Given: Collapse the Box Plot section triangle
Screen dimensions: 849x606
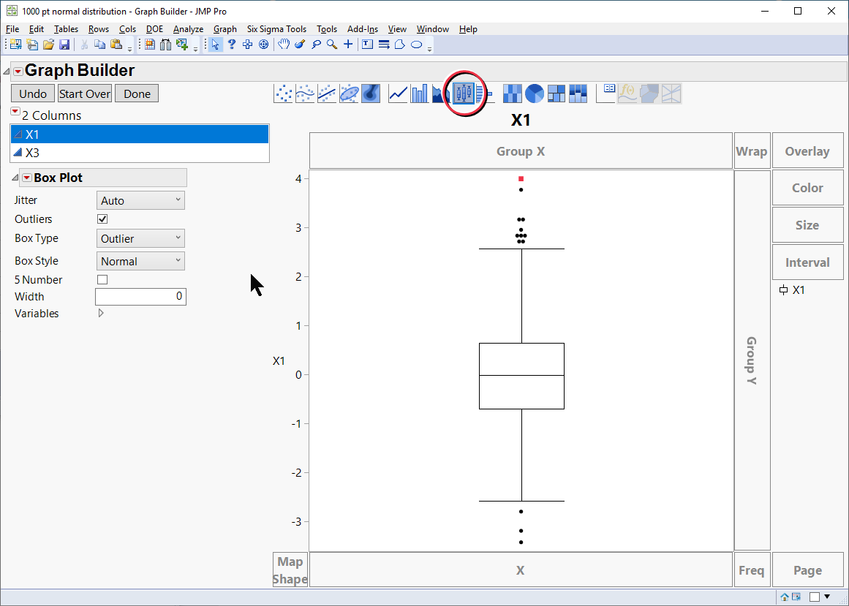Looking at the screenshot, I should point(15,178).
